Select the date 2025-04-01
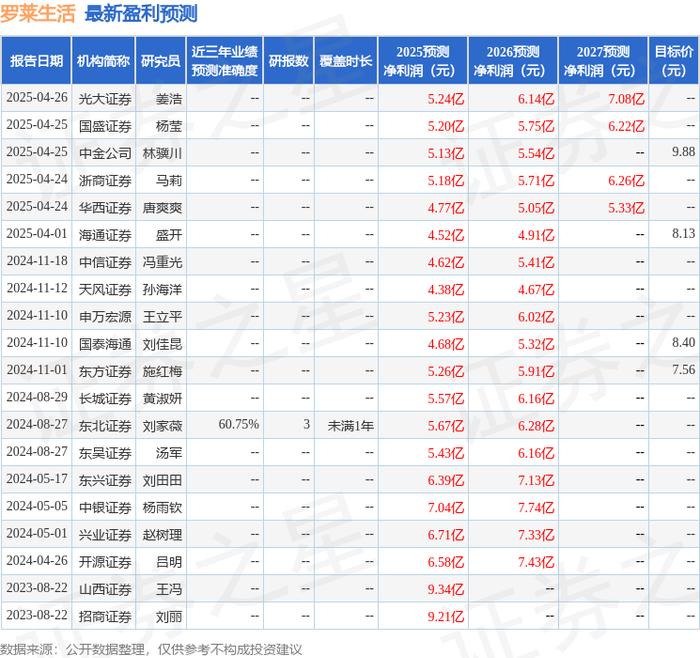Viewport: 700px width, 658px height. (37, 233)
